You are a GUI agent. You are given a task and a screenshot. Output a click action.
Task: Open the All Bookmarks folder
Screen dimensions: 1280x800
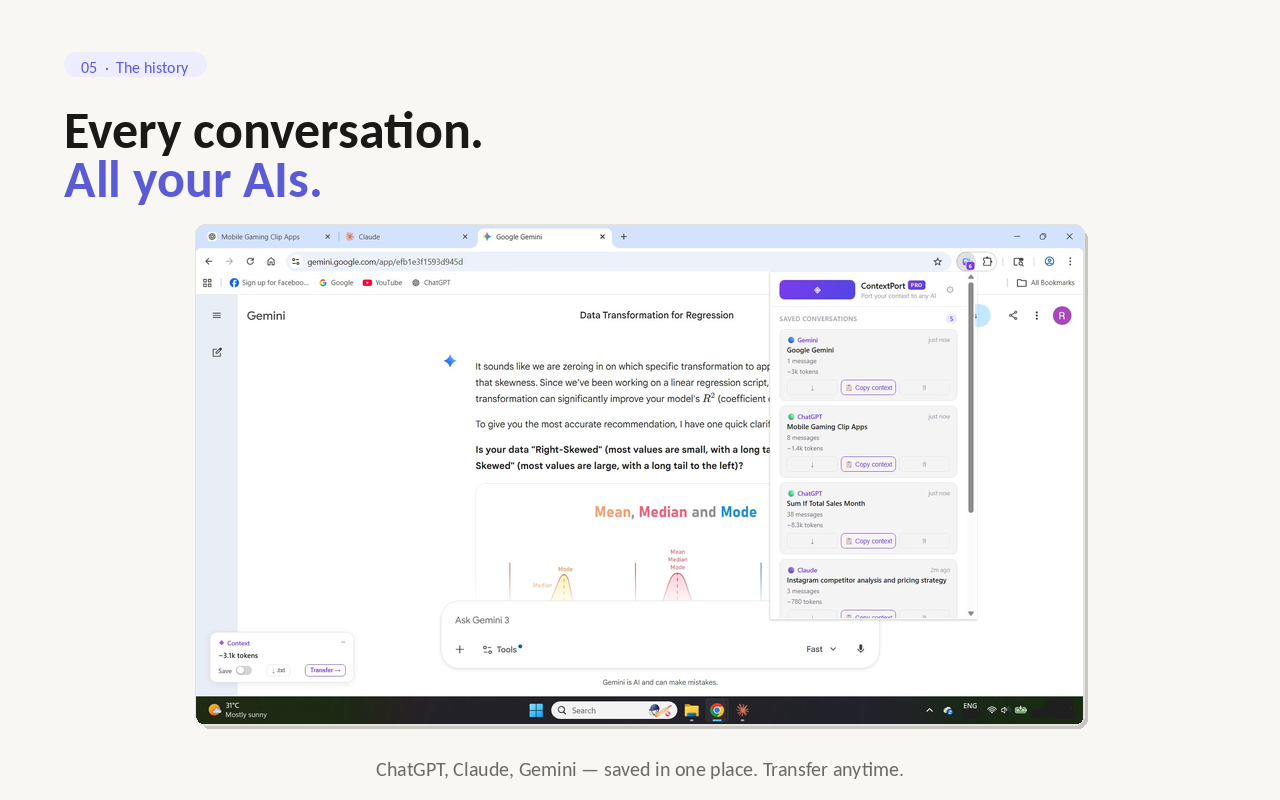tap(1046, 283)
